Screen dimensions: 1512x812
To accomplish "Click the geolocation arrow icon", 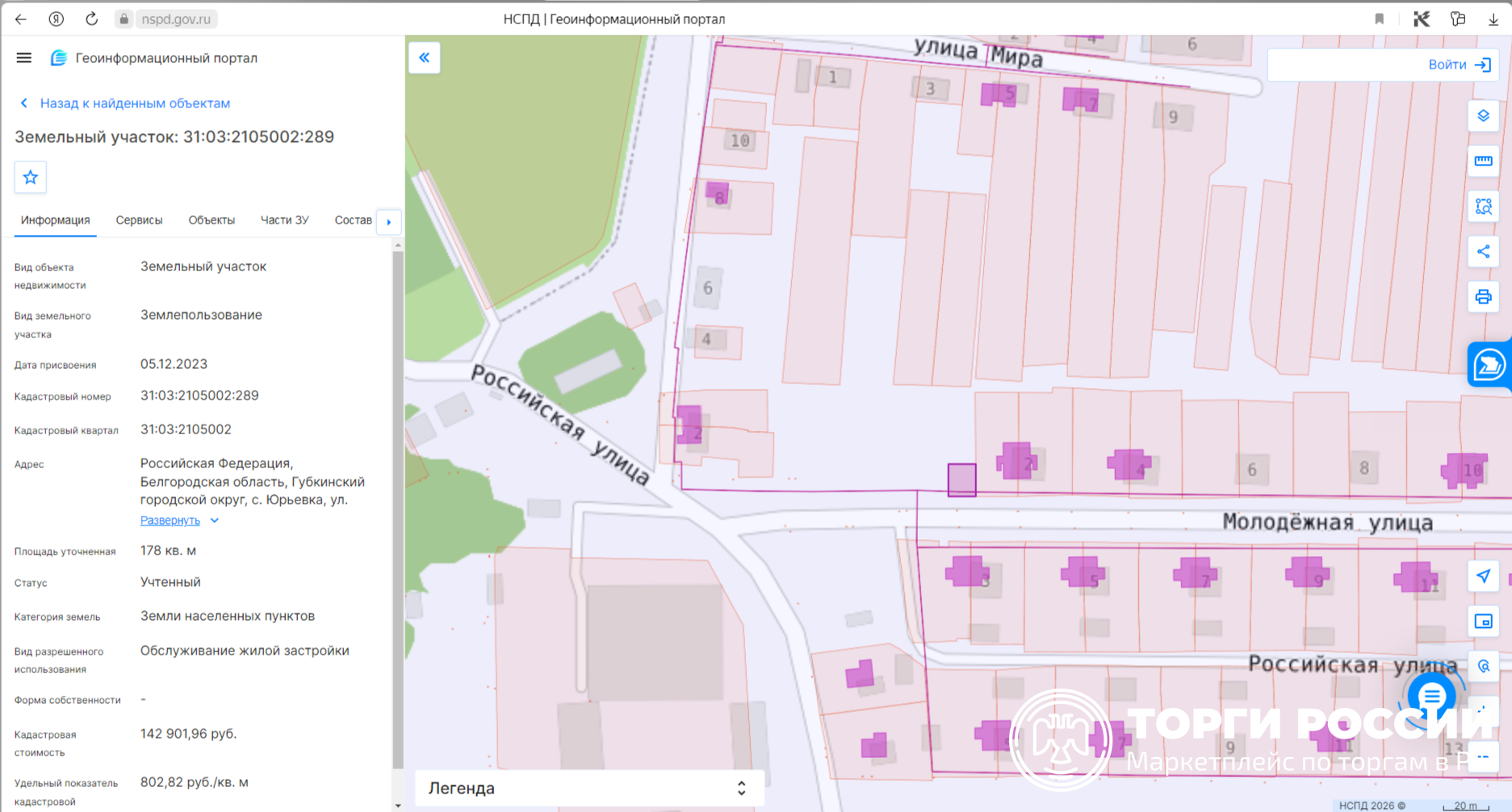I will click(x=1483, y=576).
